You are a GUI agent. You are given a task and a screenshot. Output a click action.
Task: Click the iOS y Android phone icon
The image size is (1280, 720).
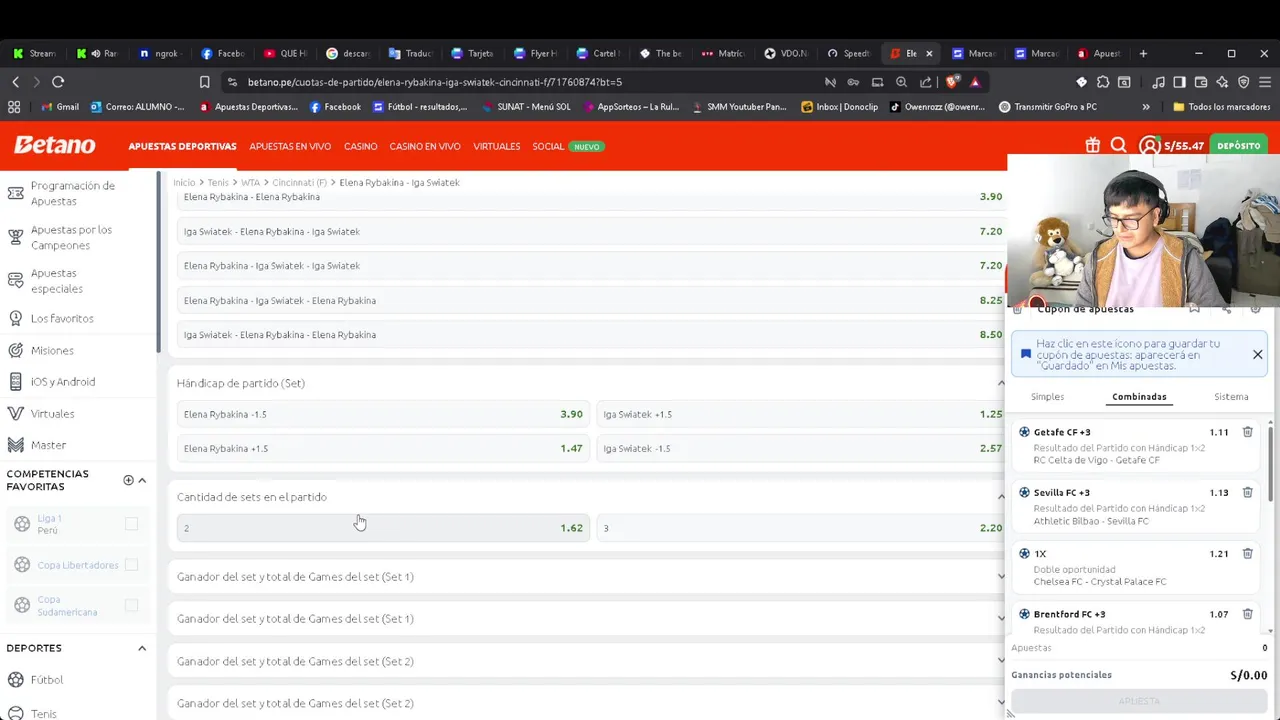click(x=15, y=382)
